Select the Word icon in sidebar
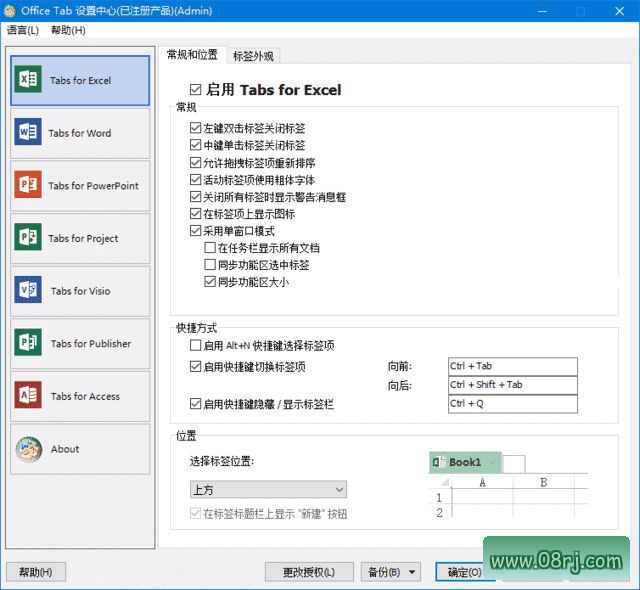The image size is (640, 590). (x=28, y=132)
